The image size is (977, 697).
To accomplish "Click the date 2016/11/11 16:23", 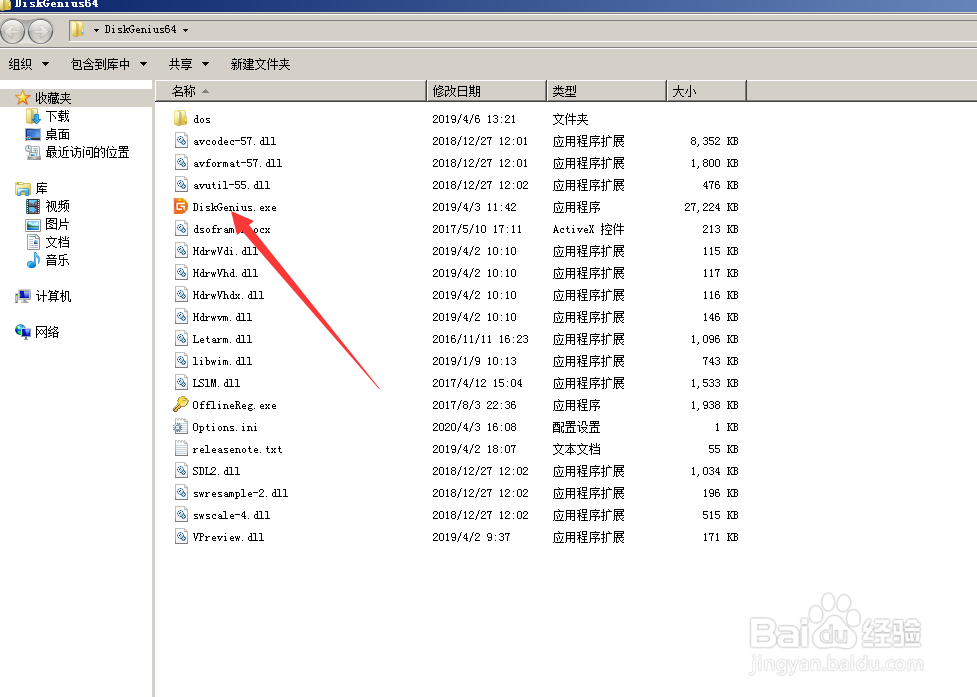I will (x=480, y=339).
